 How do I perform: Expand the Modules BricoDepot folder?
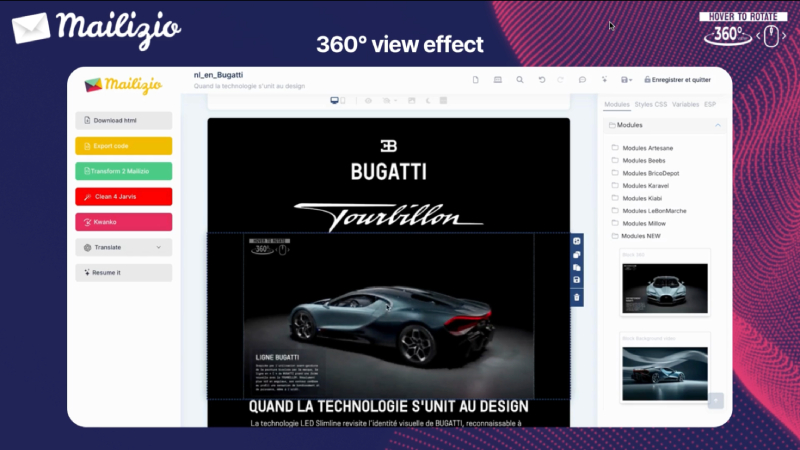[x=645, y=173]
